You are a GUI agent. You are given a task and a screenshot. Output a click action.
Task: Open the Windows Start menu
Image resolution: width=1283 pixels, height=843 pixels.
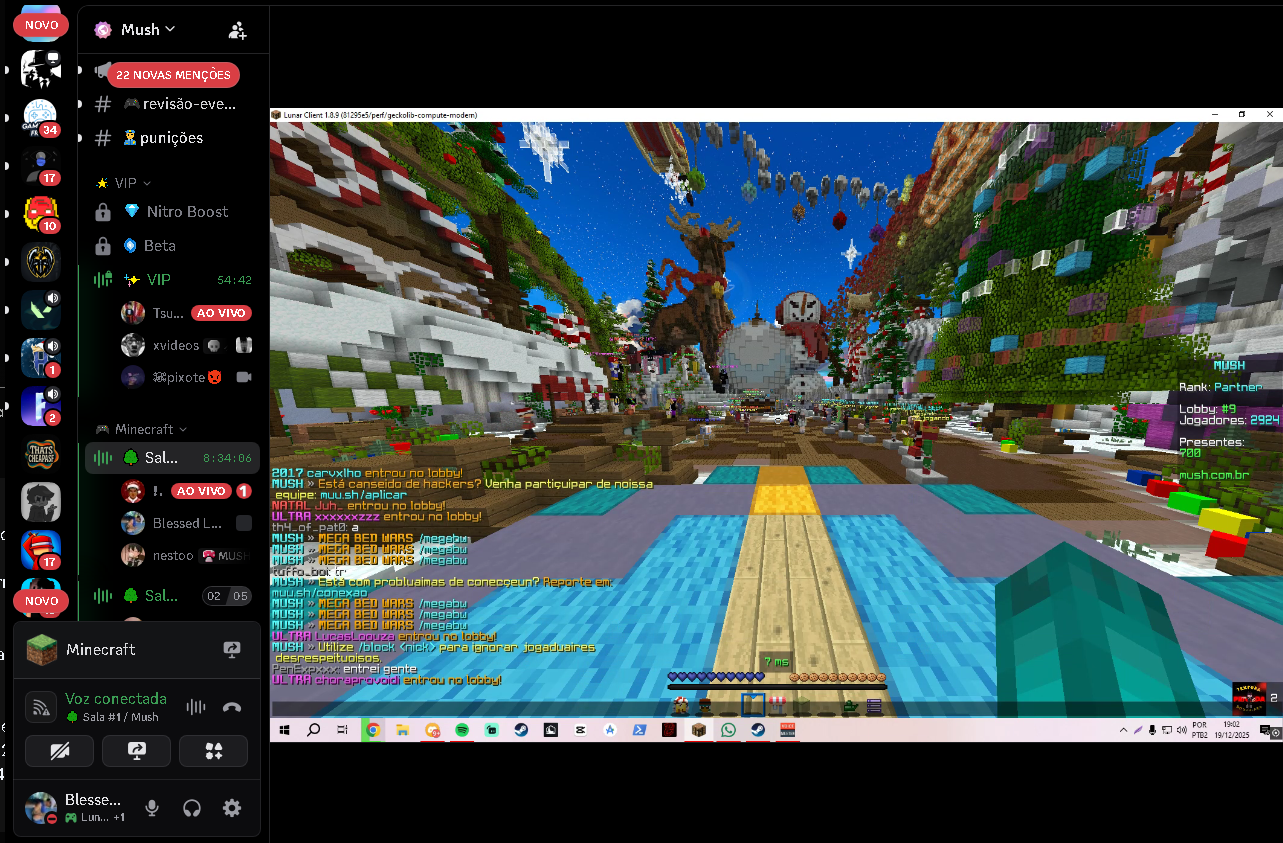pos(284,731)
